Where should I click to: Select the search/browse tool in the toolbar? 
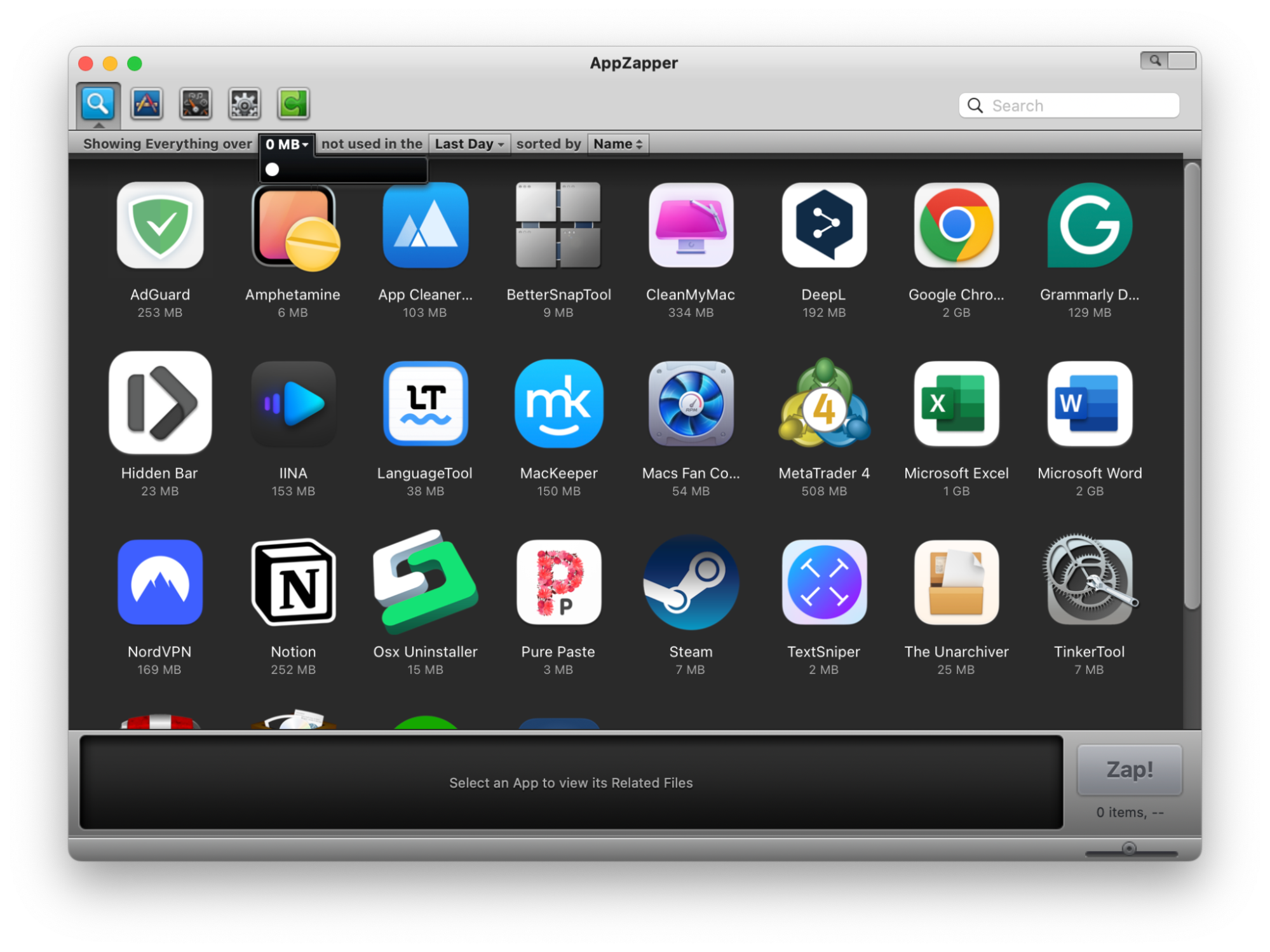tap(98, 104)
